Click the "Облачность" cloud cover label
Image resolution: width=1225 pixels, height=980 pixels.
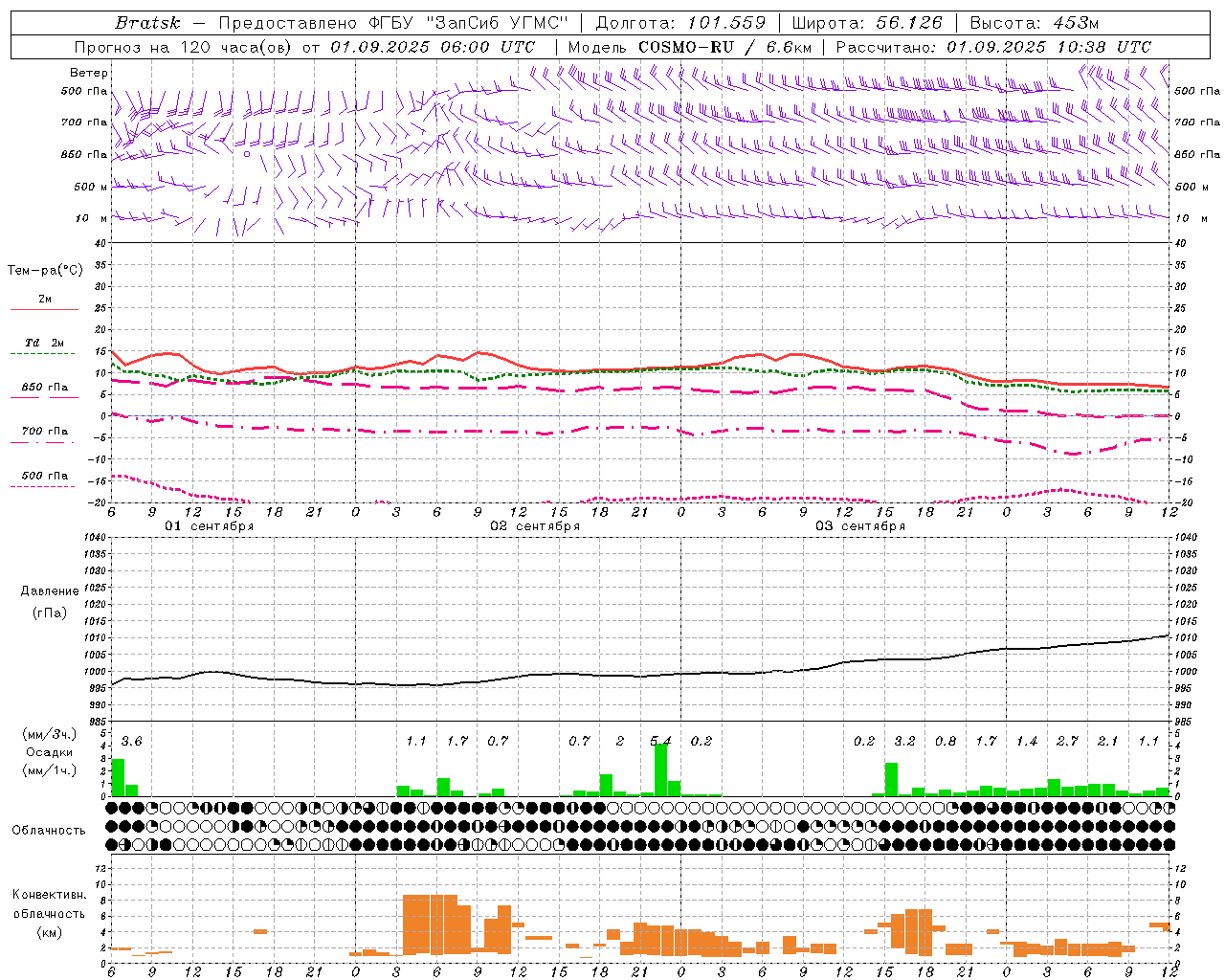pyautogui.click(x=49, y=831)
